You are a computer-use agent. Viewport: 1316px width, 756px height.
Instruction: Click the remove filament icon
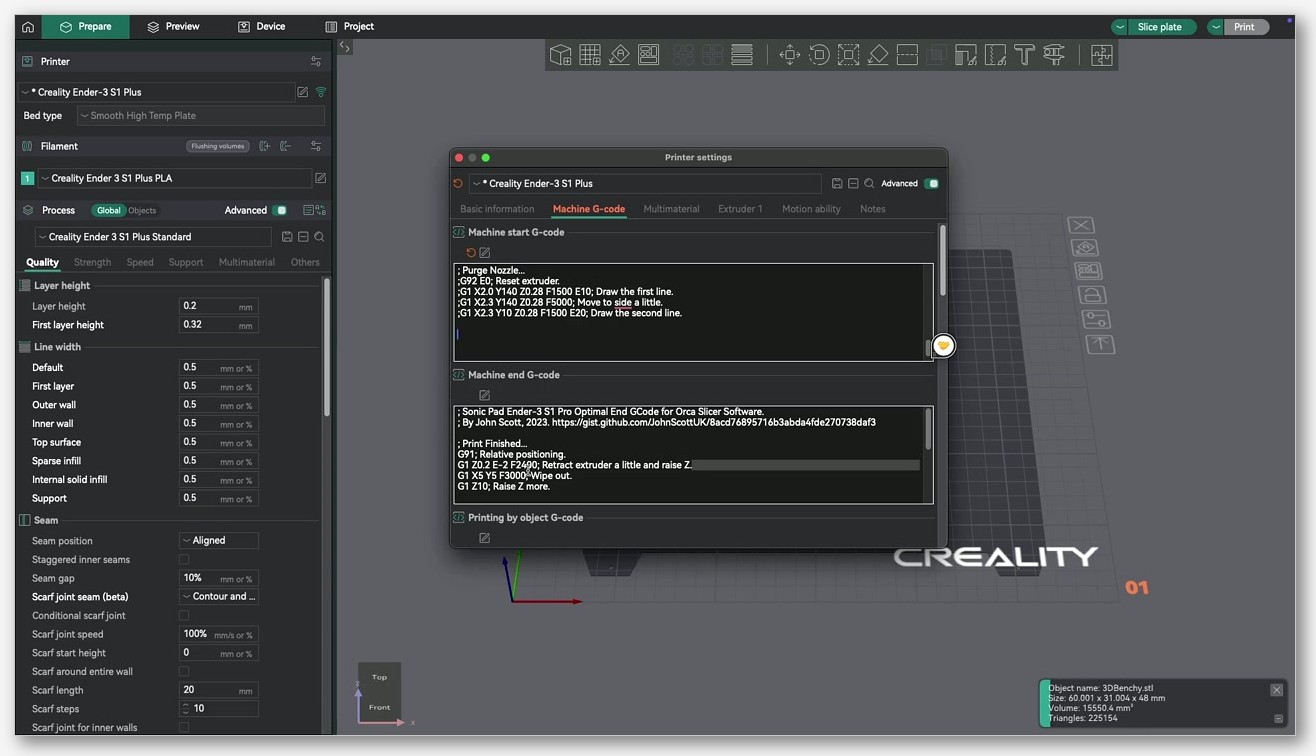tap(285, 146)
